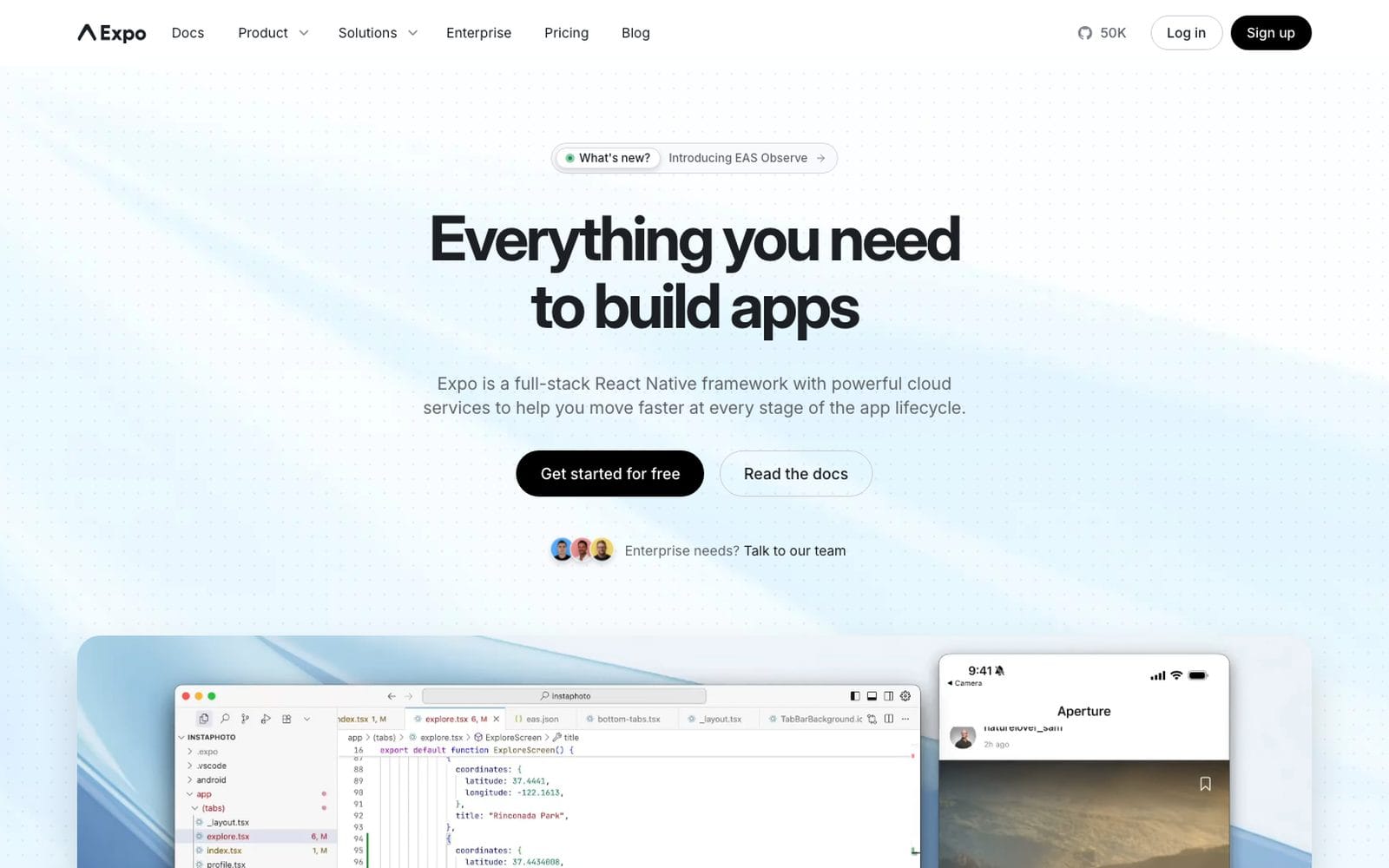Tap the Aperture title on the phone
The width and height of the screenshot is (1389, 868).
1083,711
